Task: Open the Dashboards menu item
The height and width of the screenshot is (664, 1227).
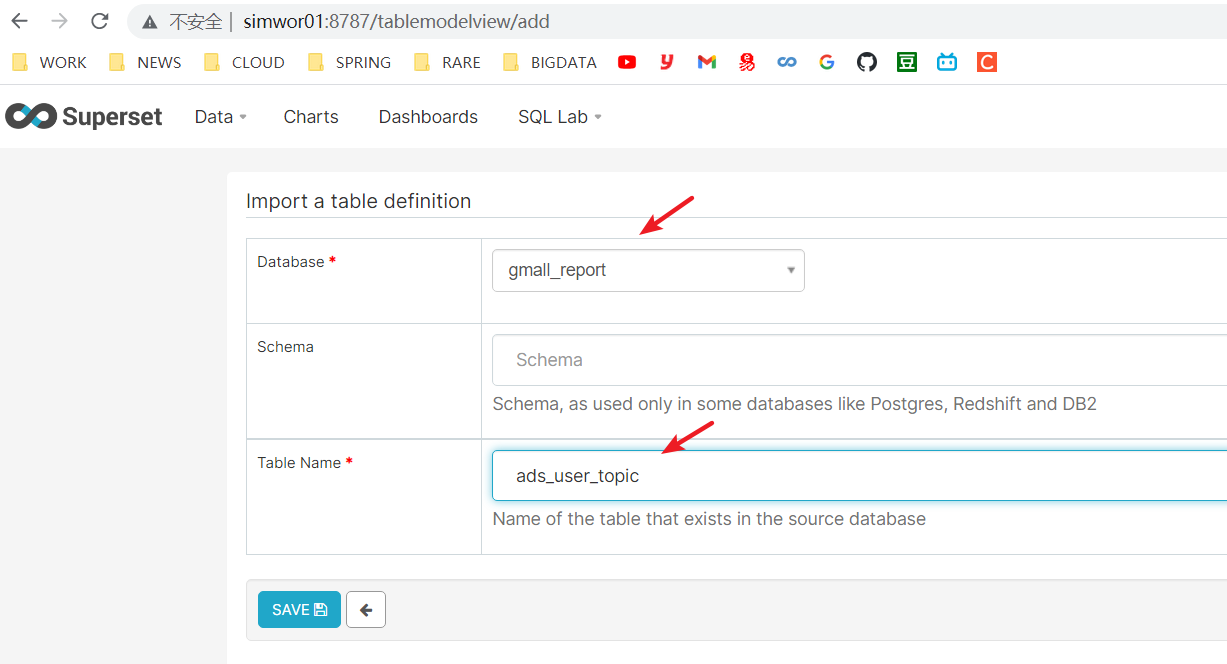Action: coord(428,117)
